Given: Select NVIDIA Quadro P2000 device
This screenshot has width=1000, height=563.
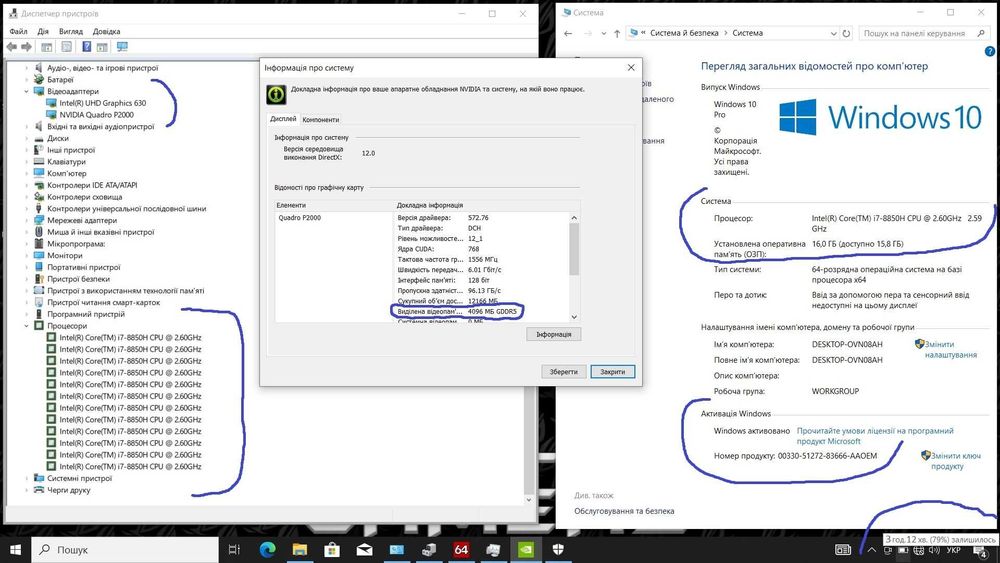Looking at the screenshot, I should tap(96, 115).
